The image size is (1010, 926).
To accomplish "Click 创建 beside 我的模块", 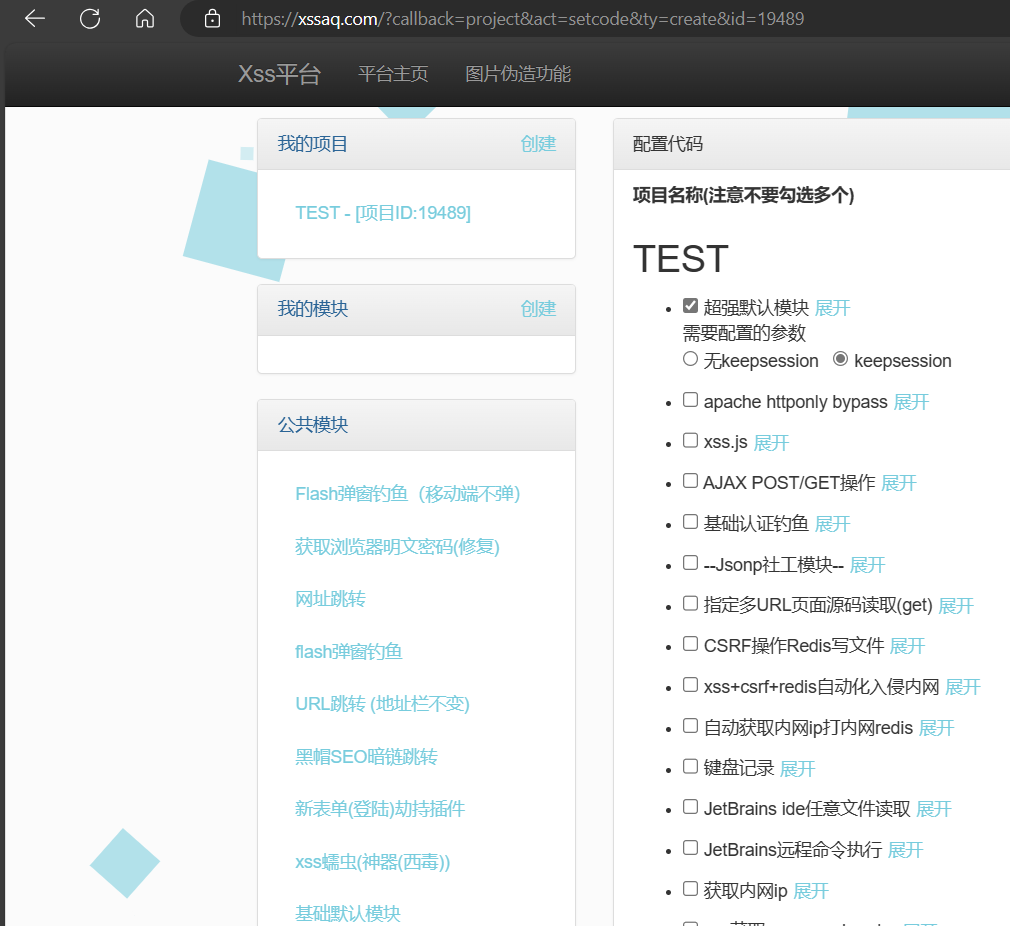I will pyautogui.click(x=538, y=308).
